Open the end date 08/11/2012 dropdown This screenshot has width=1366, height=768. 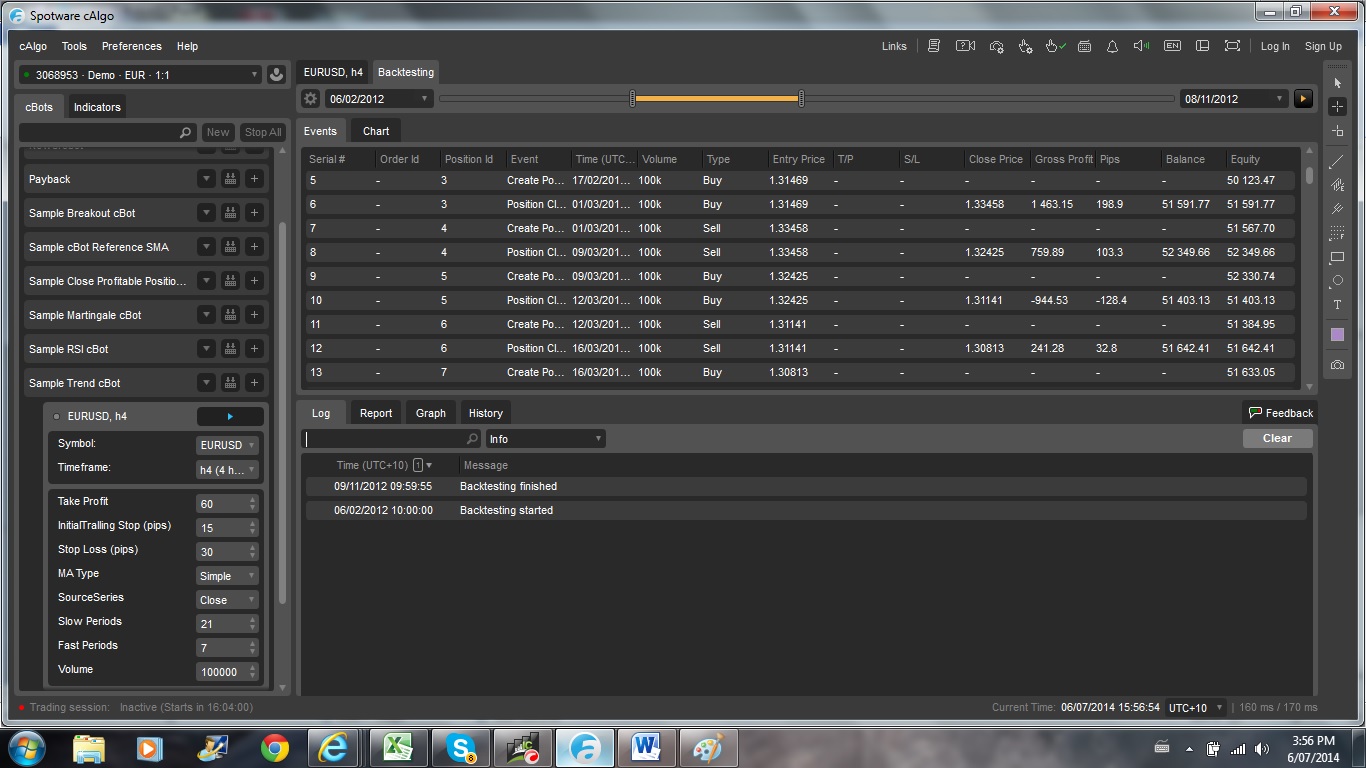click(x=1234, y=99)
